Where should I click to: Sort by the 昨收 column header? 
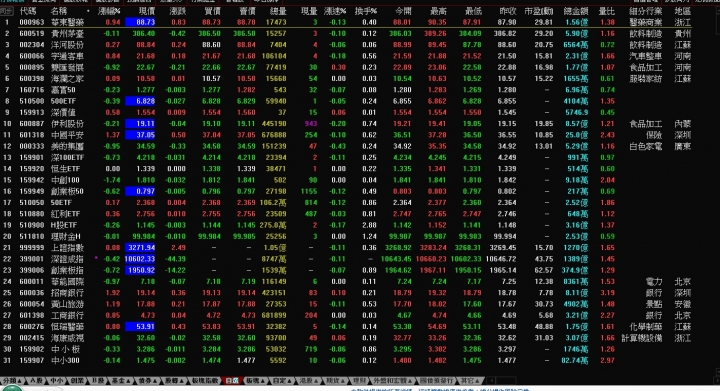click(x=508, y=11)
